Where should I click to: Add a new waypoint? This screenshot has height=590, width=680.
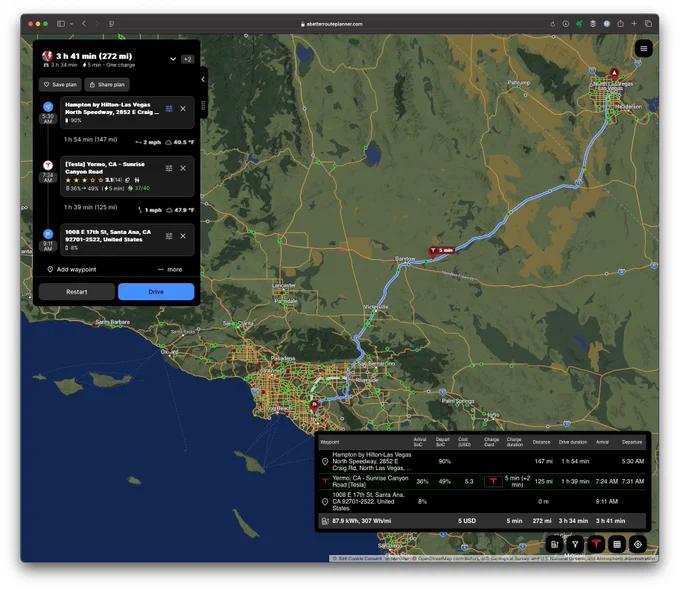coord(72,269)
